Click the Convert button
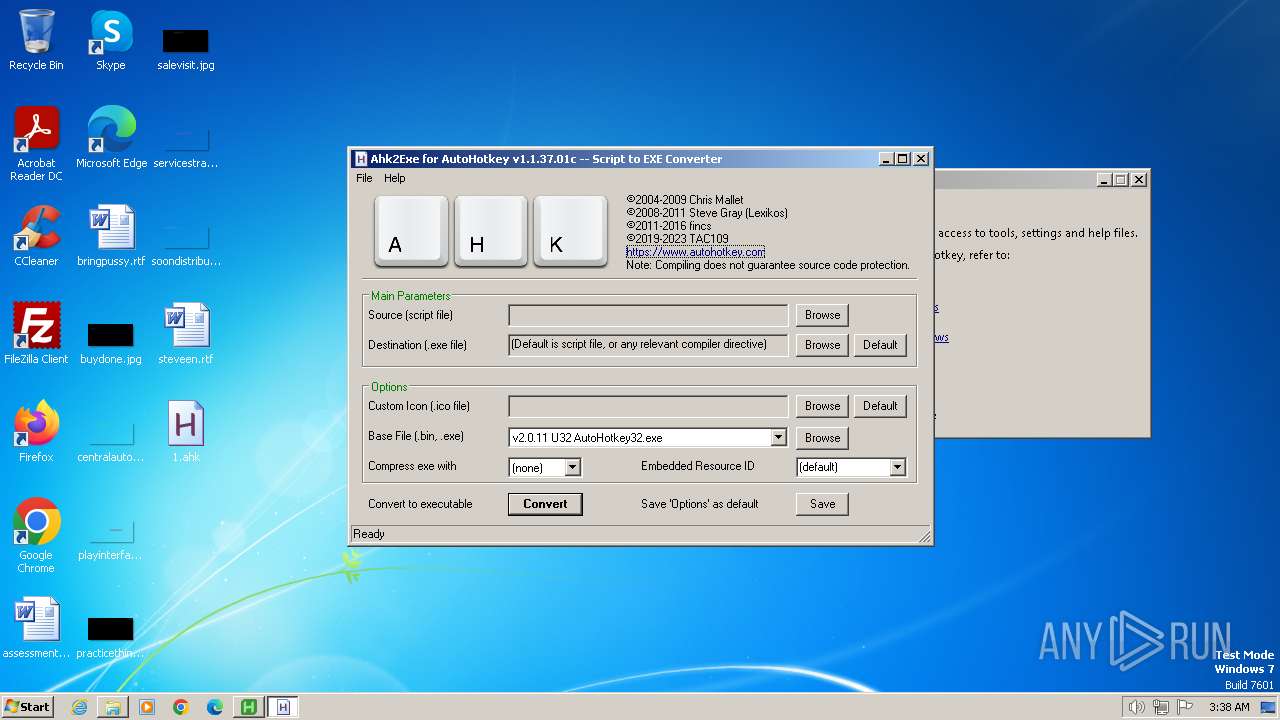Screen dimensions: 1280x720 [x=545, y=504]
